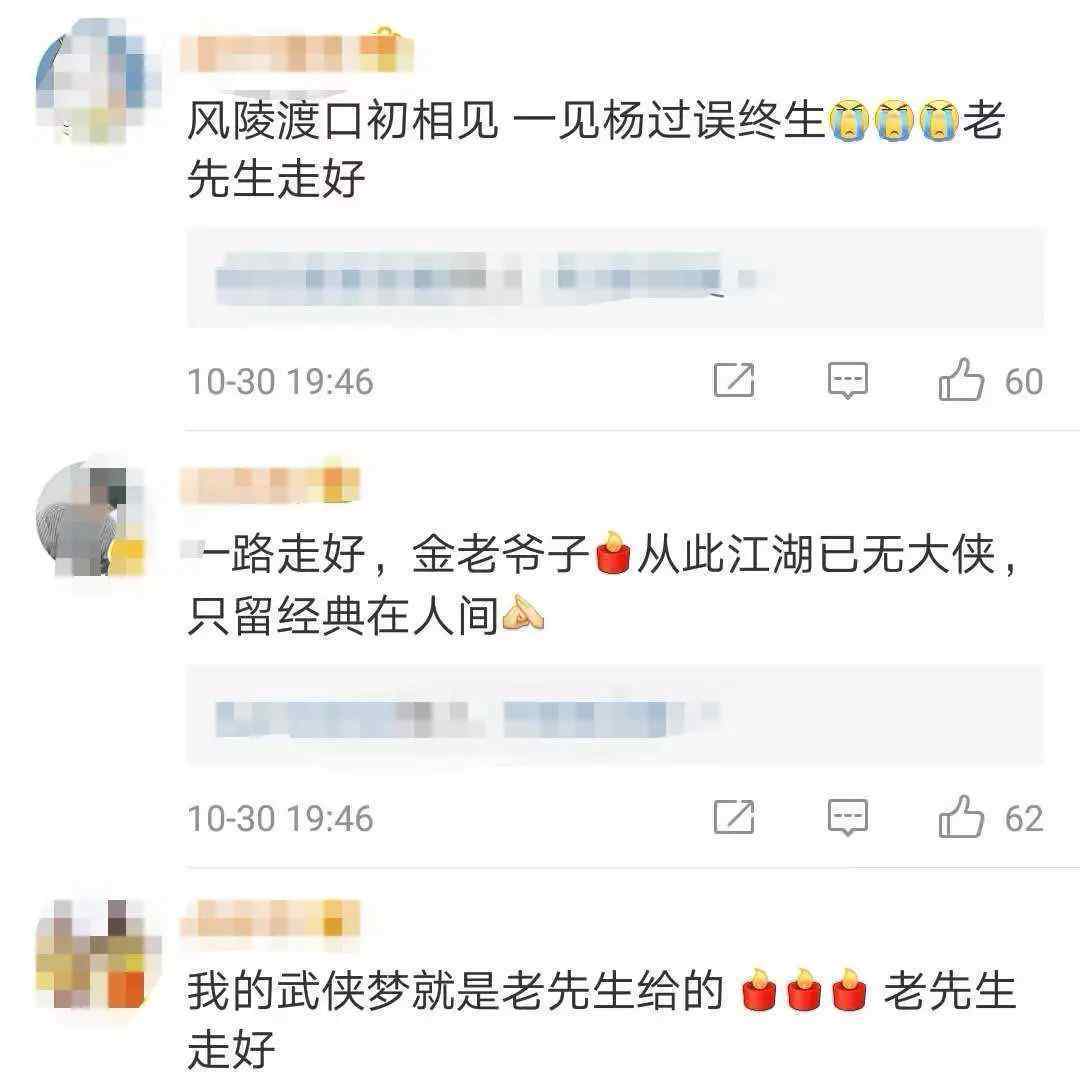
Task: Open reply bubble icon on 金老爷子 comment
Action: point(847,818)
